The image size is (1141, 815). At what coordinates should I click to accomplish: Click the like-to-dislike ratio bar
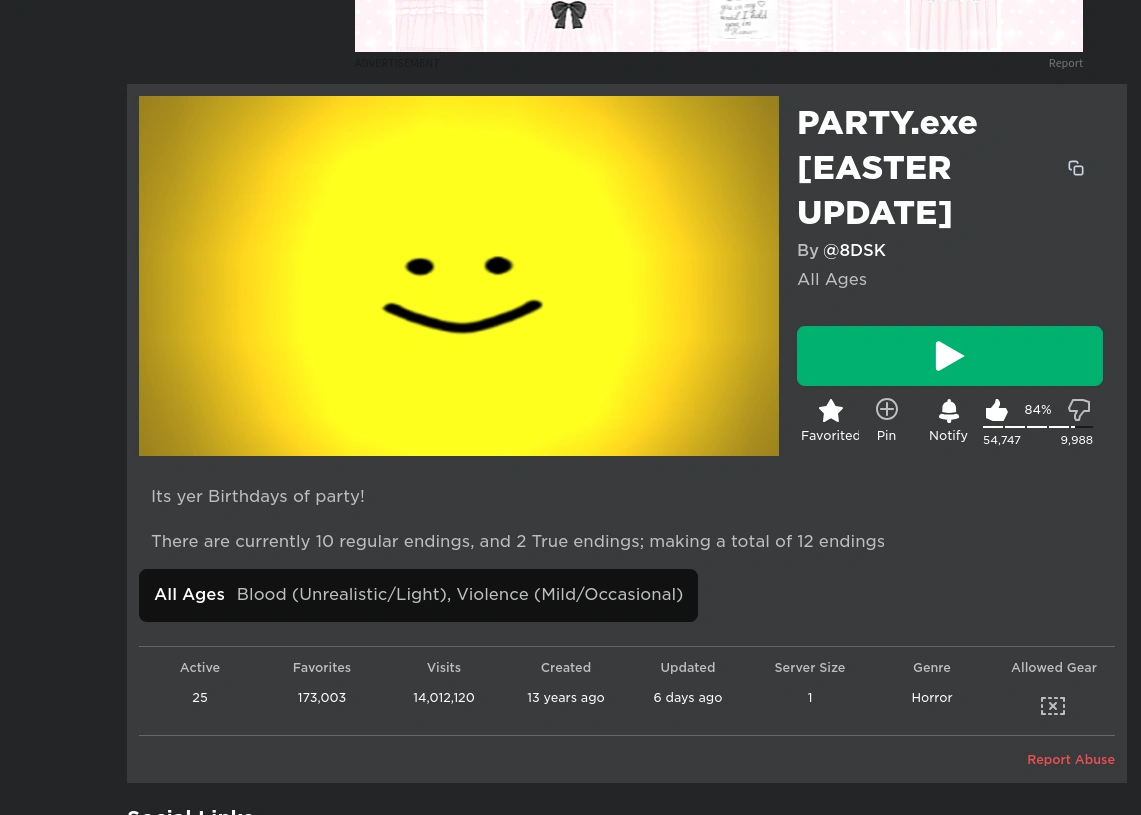click(1037, 428)
